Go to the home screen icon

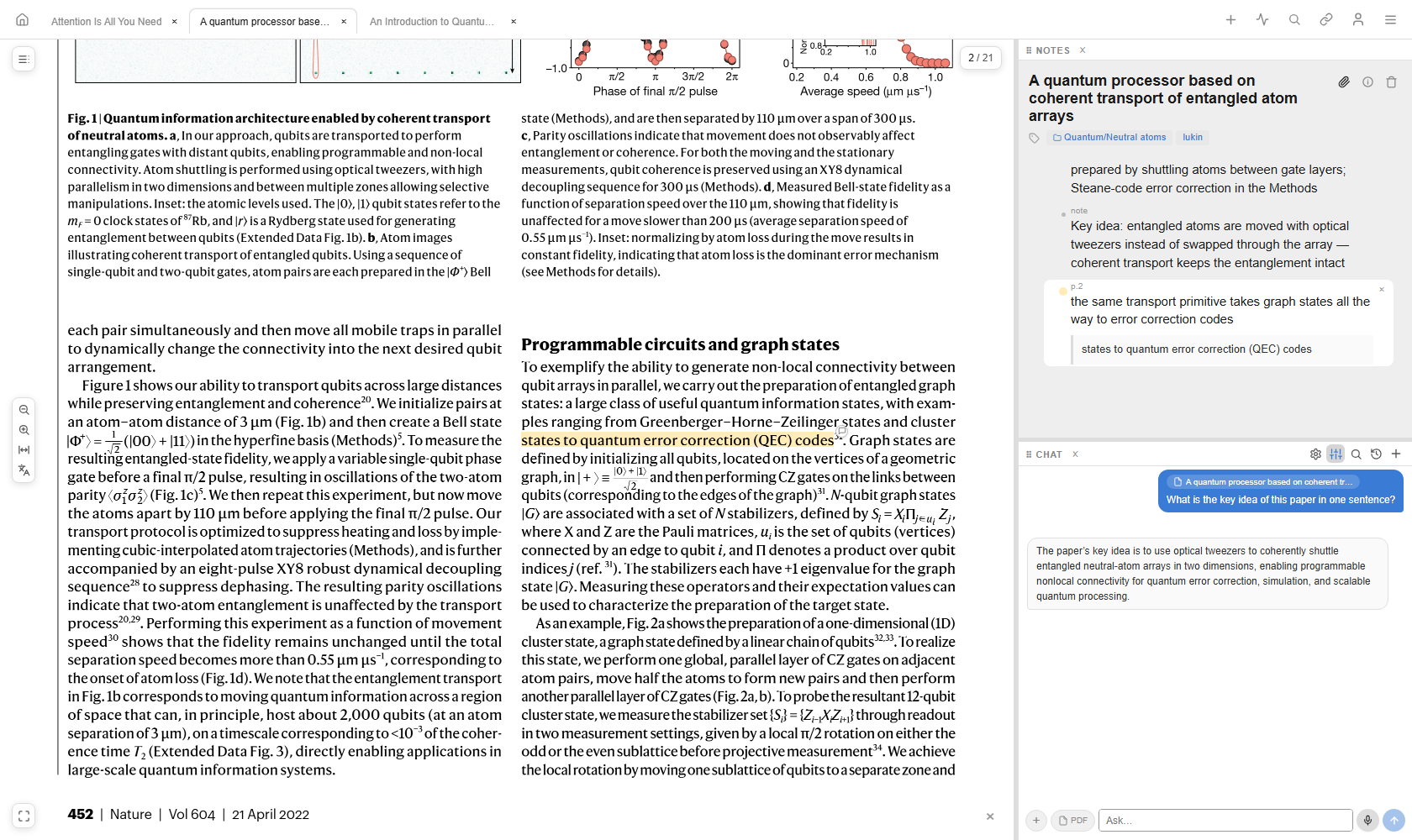click(23, 19)
